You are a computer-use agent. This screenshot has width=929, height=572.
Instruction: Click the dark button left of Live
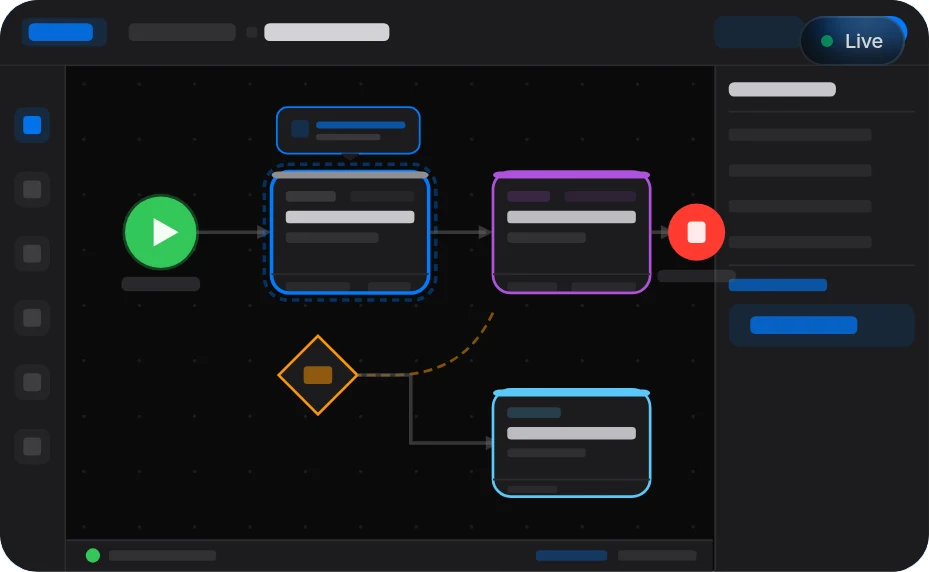click(x=757, y=32)
